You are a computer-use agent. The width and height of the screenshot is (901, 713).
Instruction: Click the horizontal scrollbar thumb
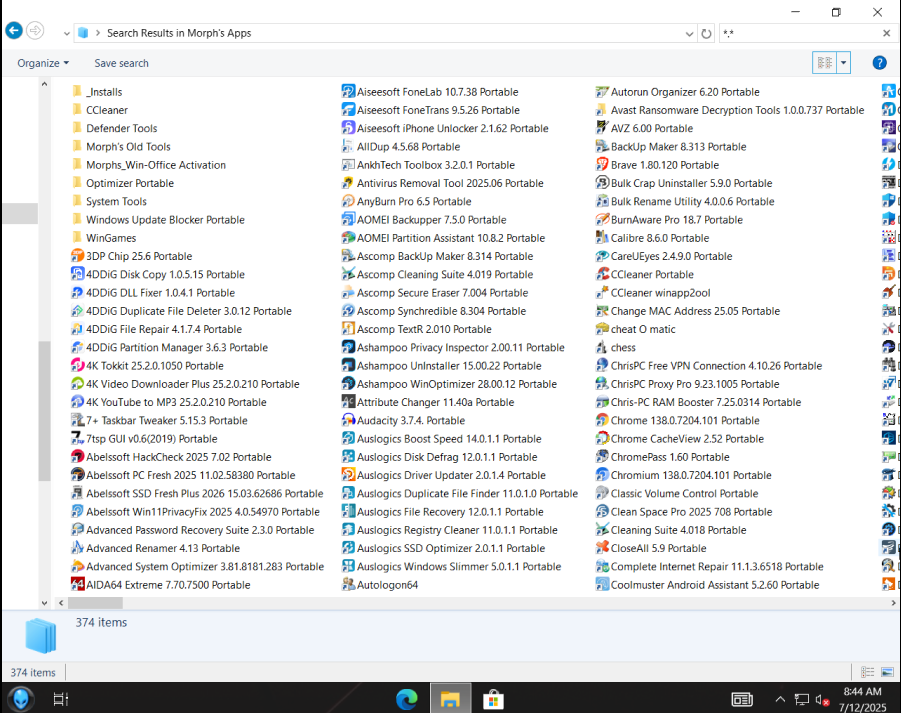coord(95,603)
